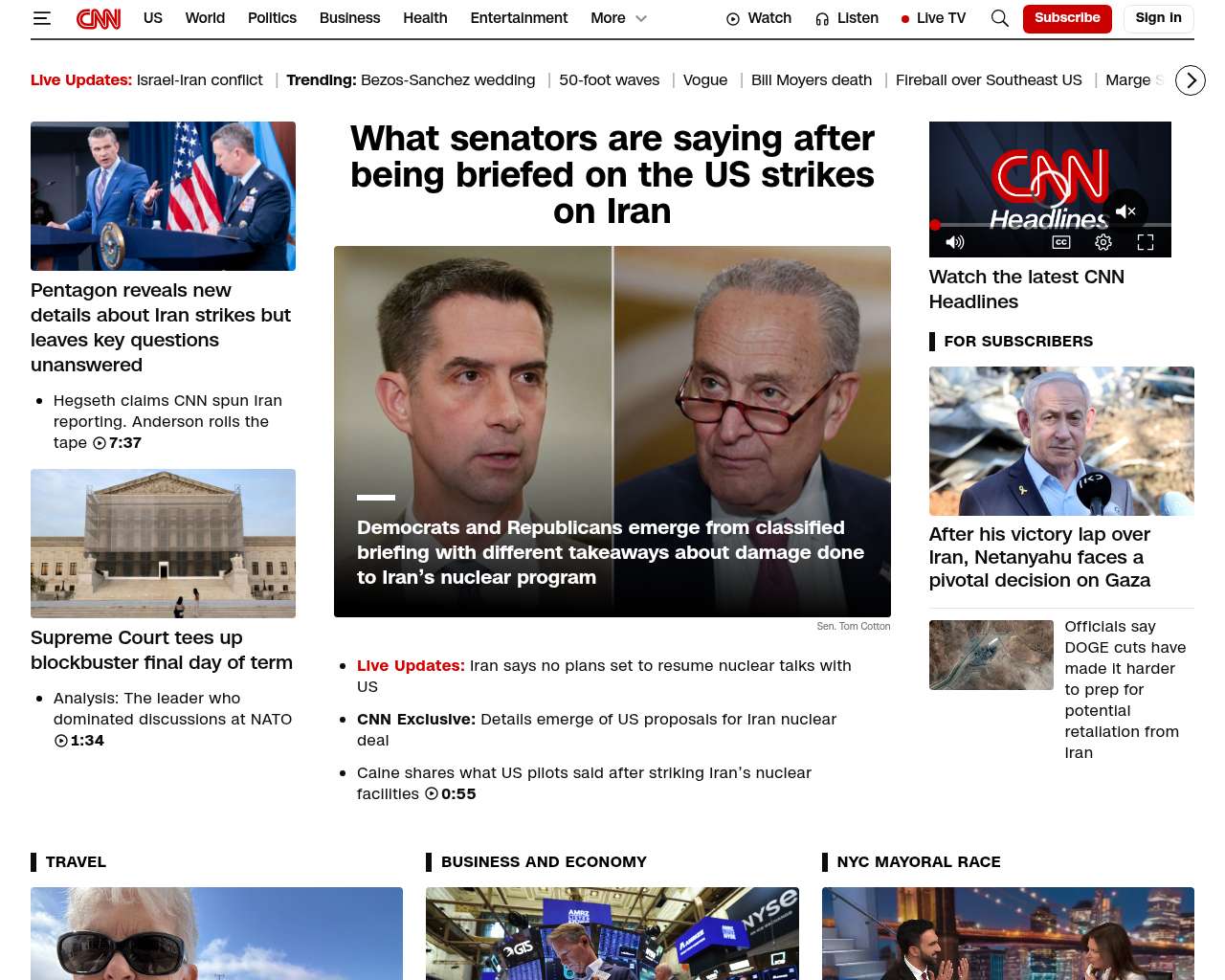
Task: Click the Watch play icon
Action: point(733,19)
